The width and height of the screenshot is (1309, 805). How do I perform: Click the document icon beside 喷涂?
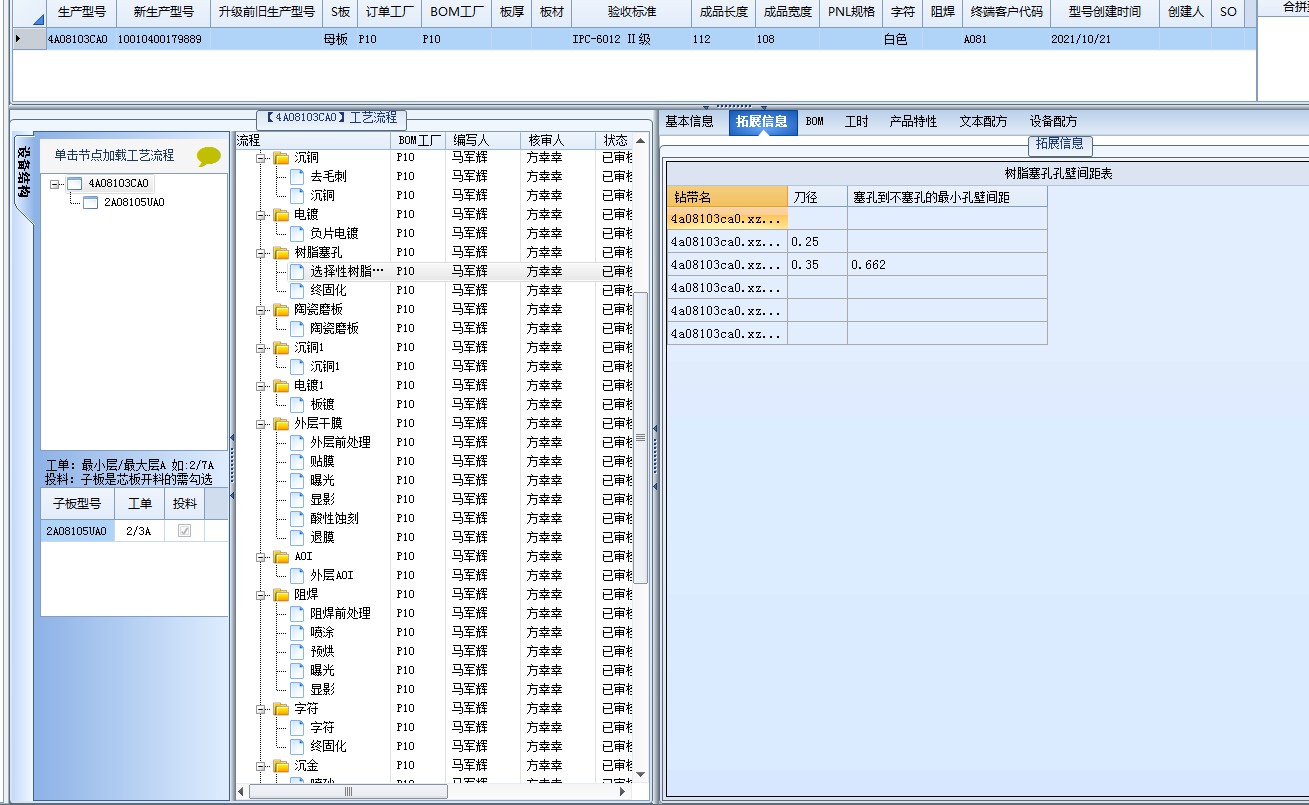click(x=297, y=632)
